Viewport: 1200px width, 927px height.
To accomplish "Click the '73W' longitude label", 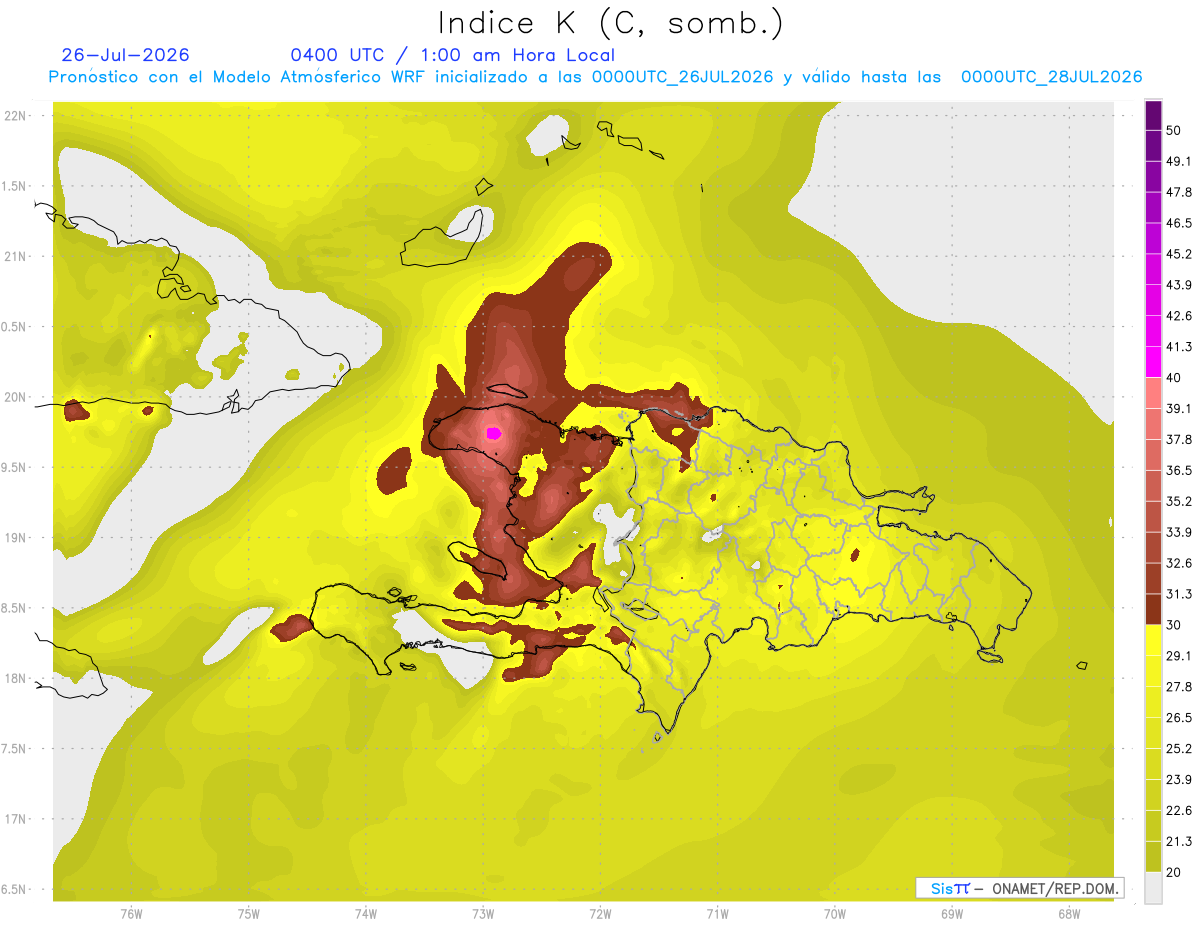I will [x=483, y=913].
